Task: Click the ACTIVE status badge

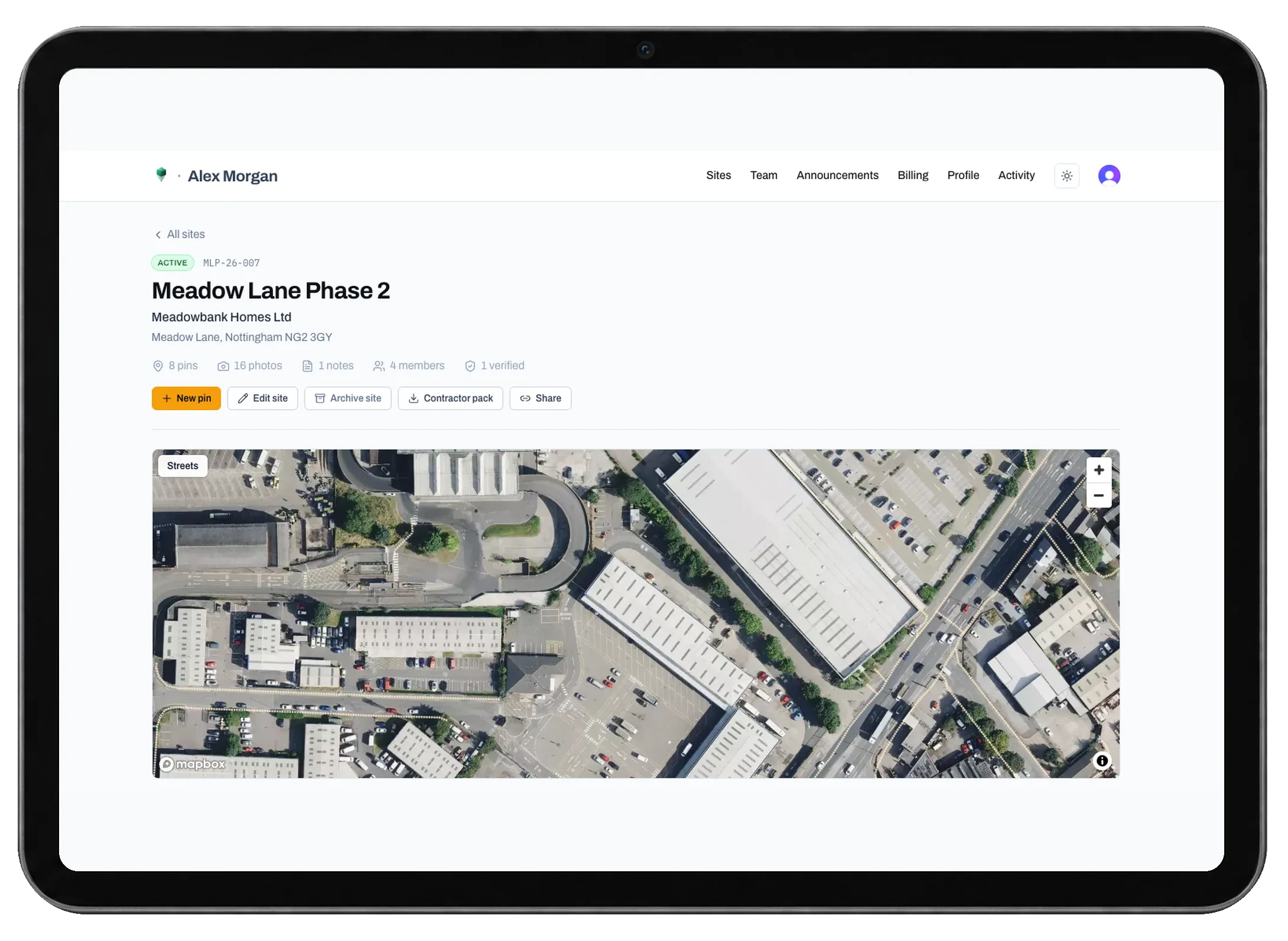Action: point(173,263)
